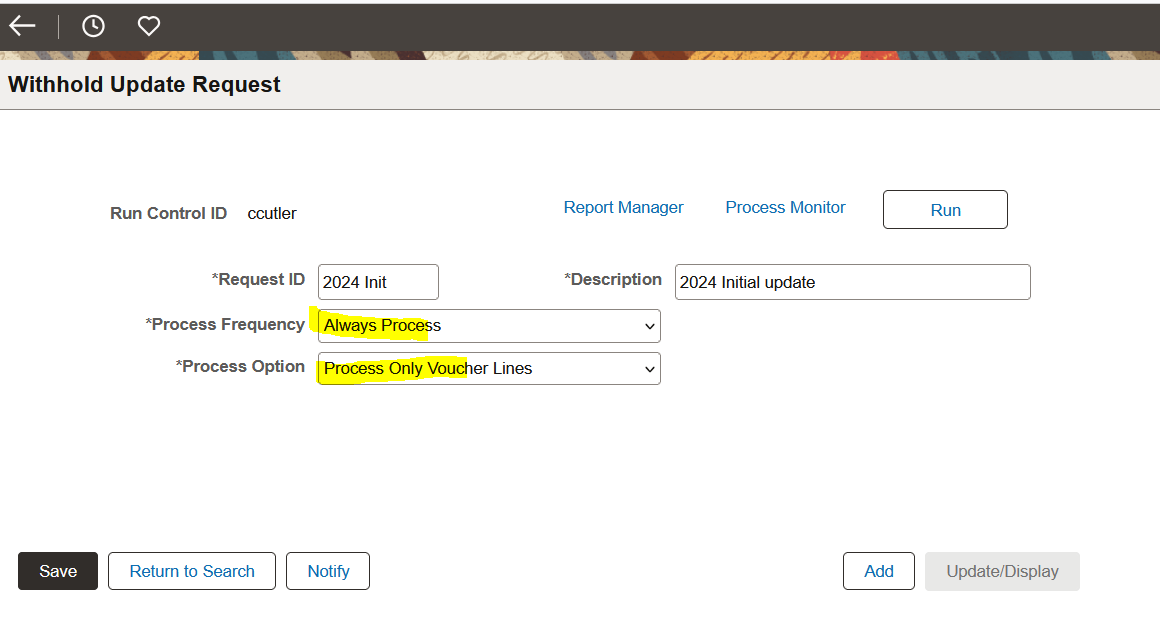The image size is (1160, 626).
Task: Click the Description field label
Action: 614,279
